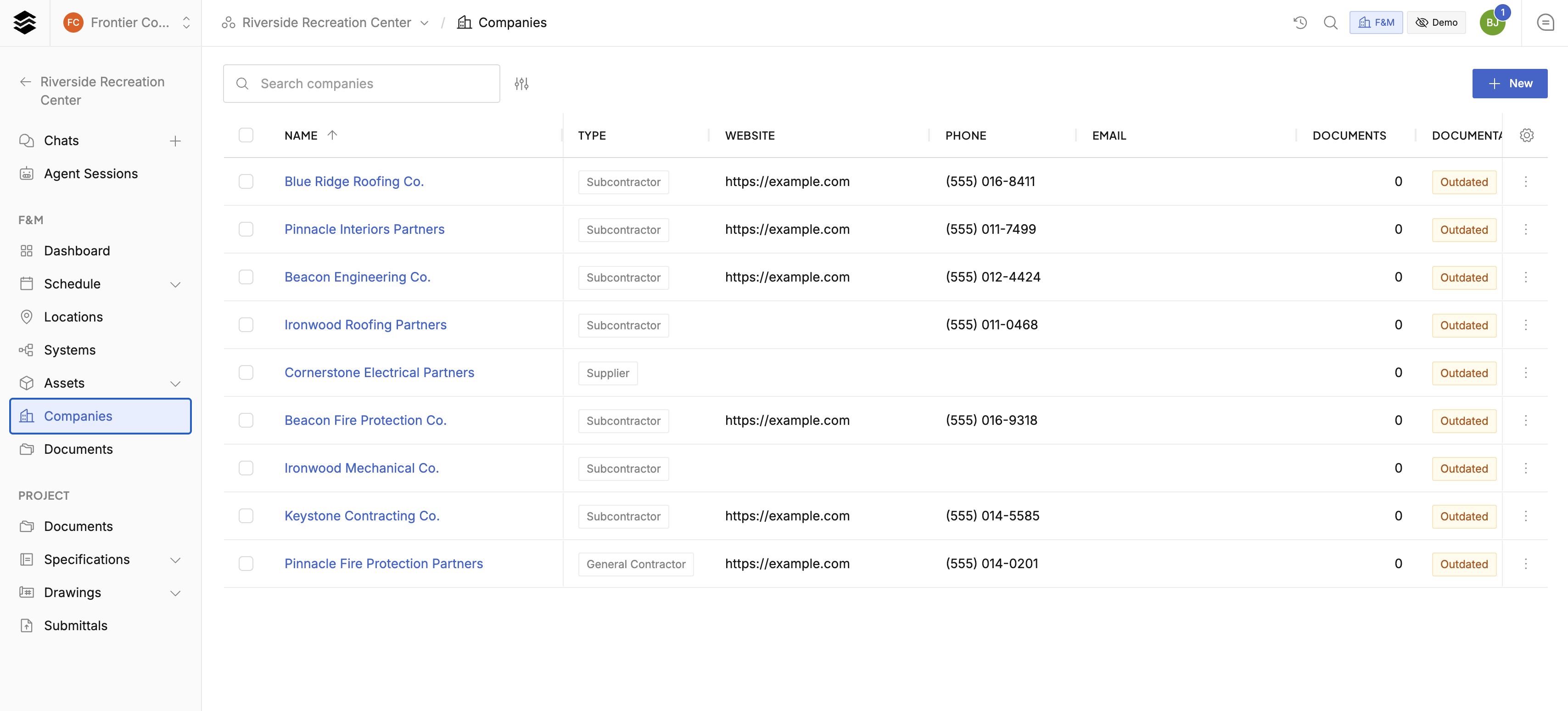Check the Pinnacle Fire Protection Partners row
This screenshot has height=711, width=1568.
246,564
